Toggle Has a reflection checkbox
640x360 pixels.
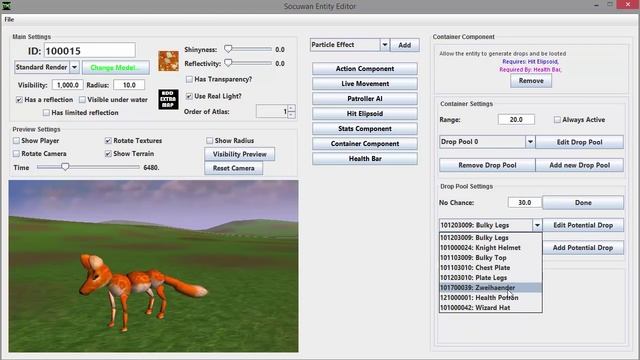coord(19,100)
